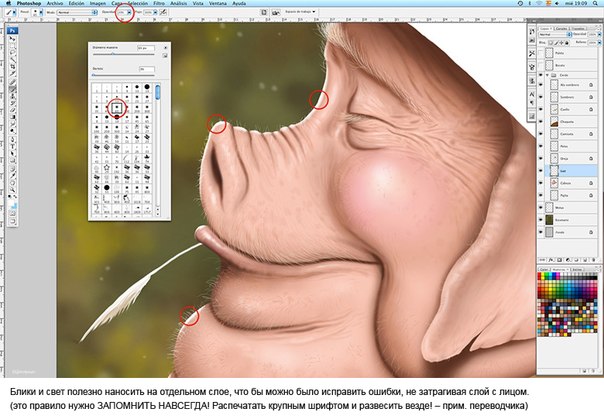Collapse the Cerdo group triangle

(x=547, y=75)
